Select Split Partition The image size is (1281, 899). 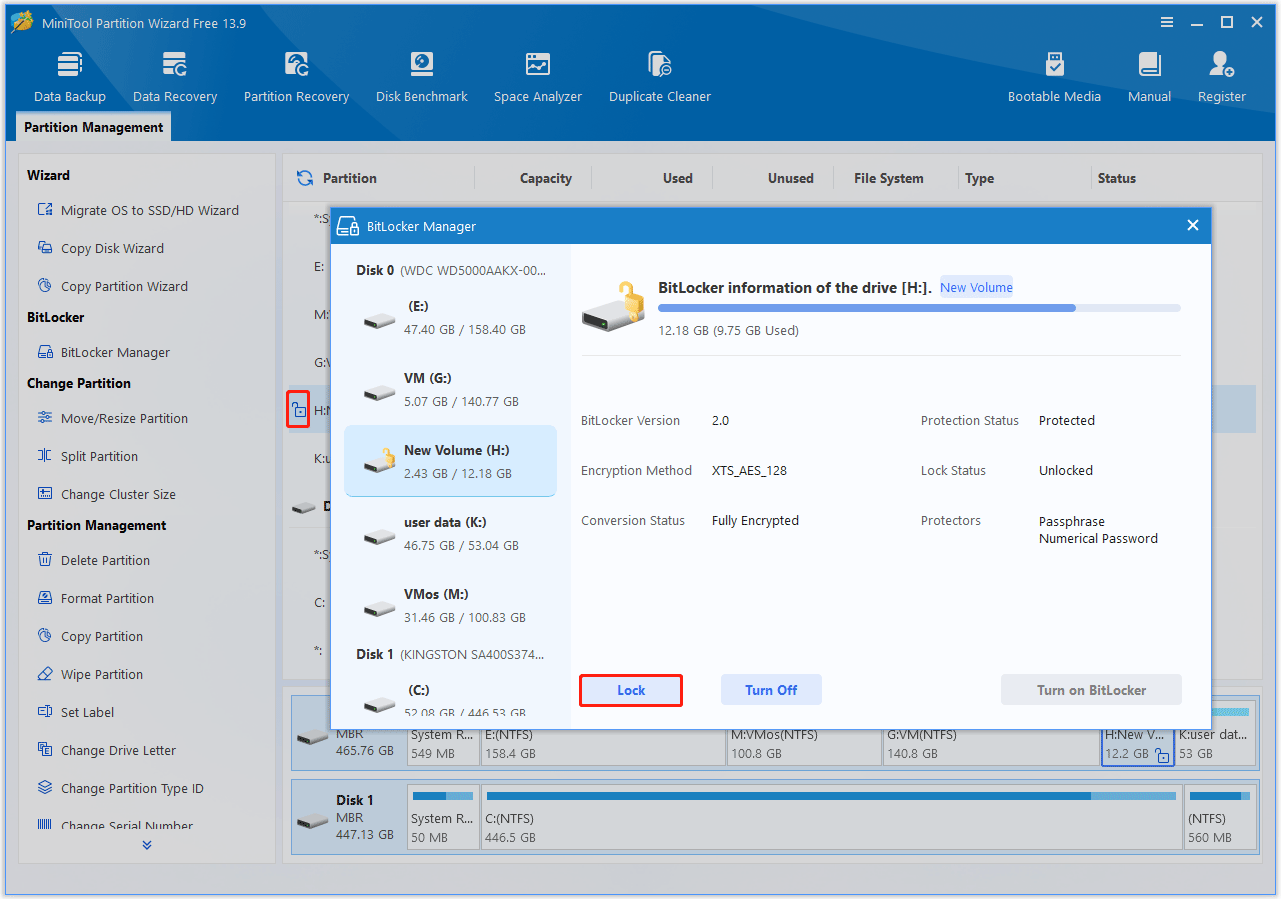(x=87, y=456)
